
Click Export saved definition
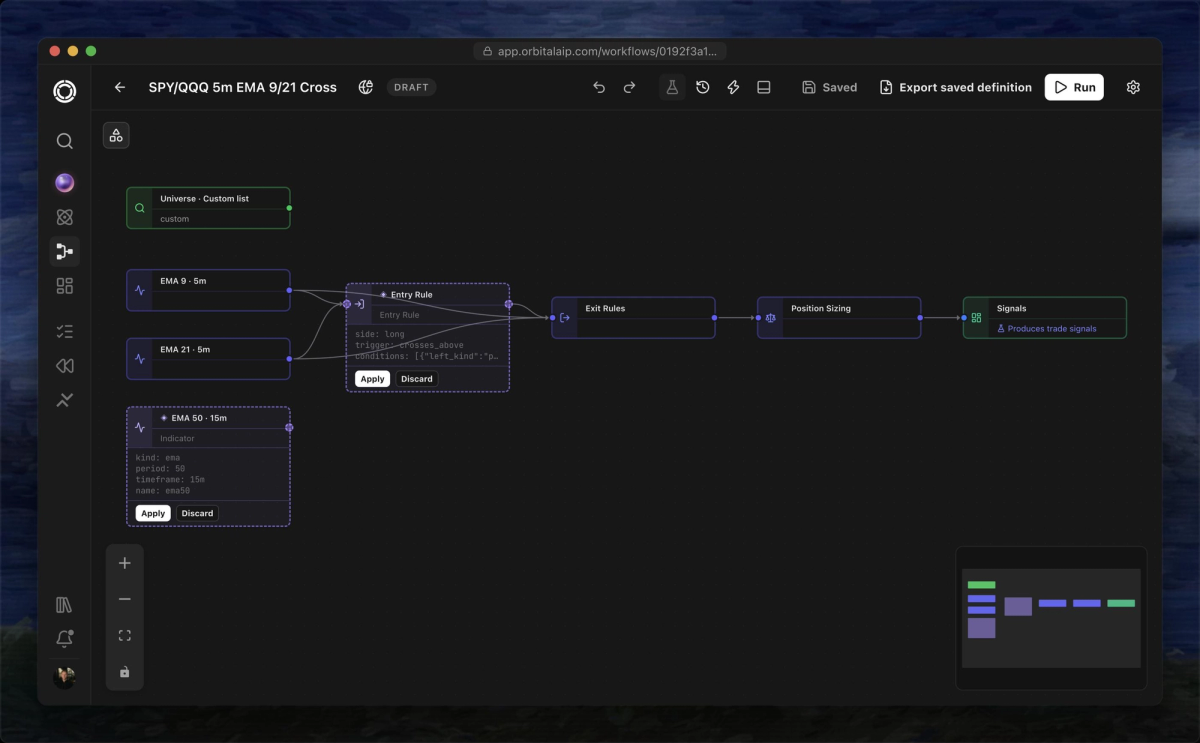click(x=955, y=87)
